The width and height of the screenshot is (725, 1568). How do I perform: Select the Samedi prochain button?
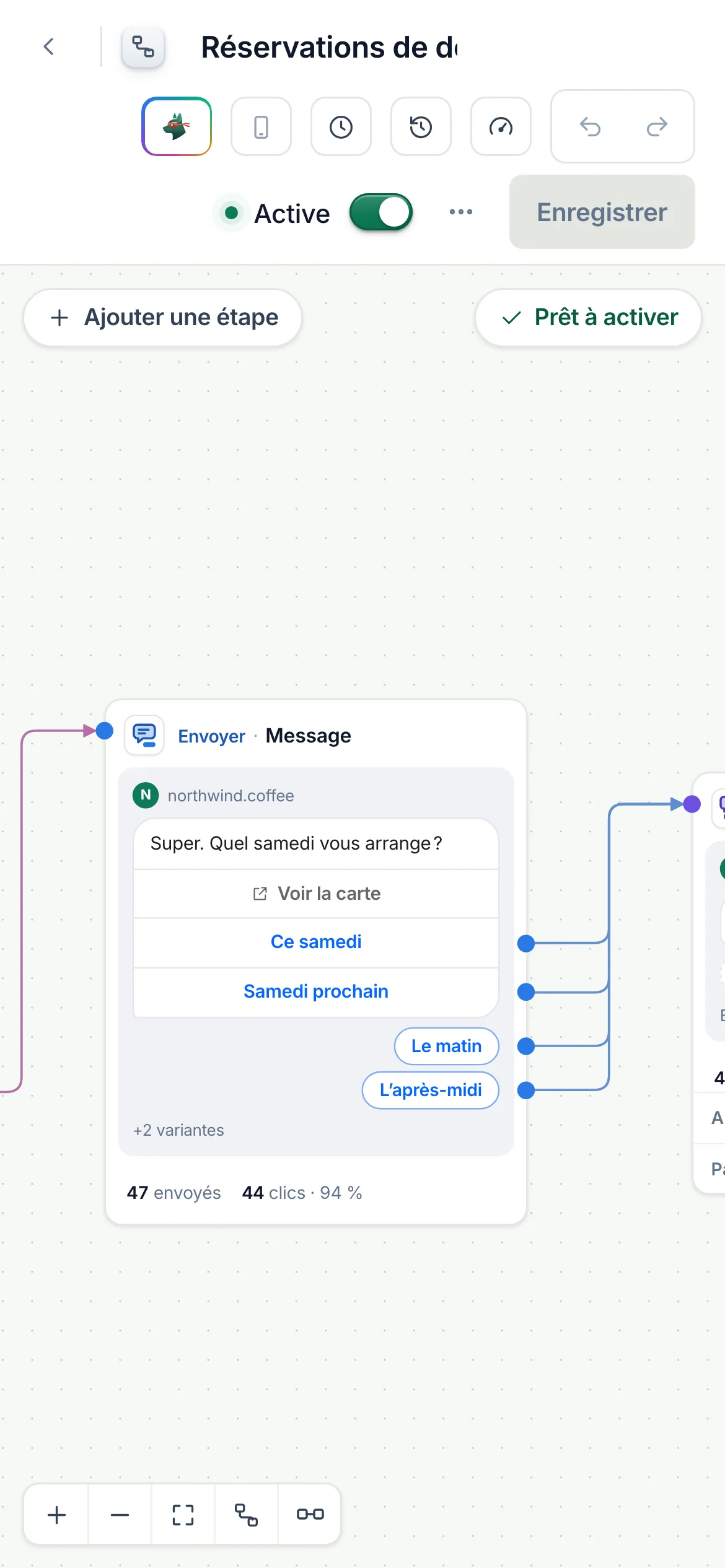[x=316, y=991]
